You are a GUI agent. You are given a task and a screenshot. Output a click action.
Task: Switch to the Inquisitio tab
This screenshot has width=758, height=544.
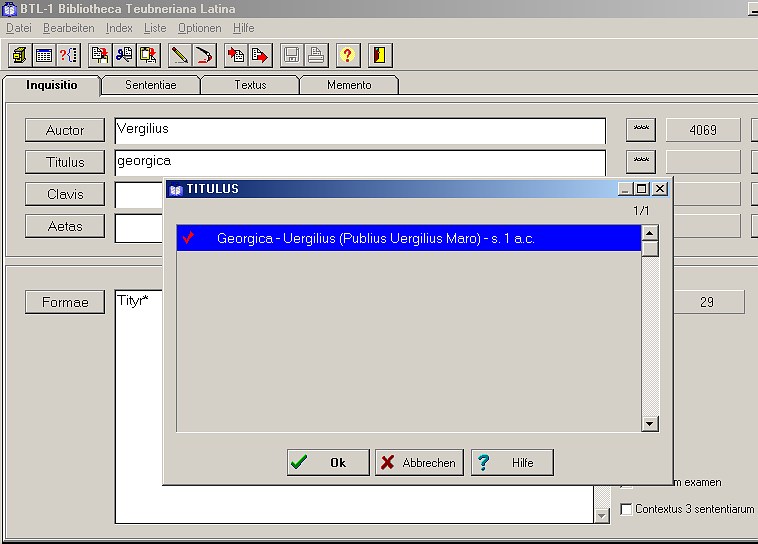(x=52, y=85)
